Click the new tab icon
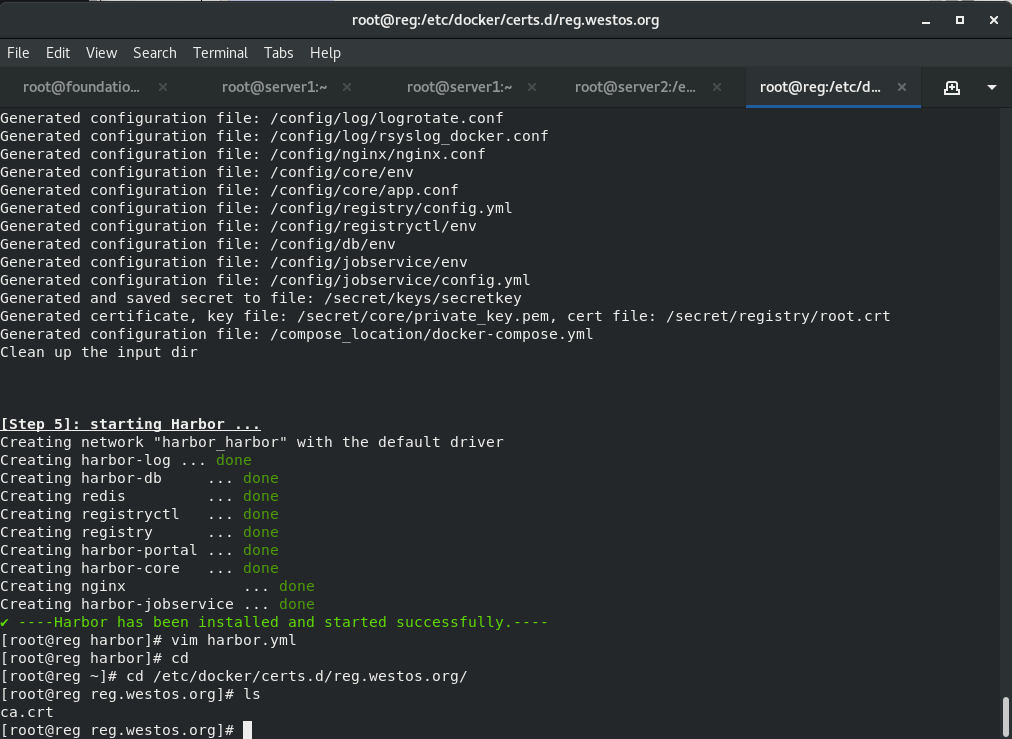Image resolution: width=1012 pixels, height=739 pixels. [951, 88]
